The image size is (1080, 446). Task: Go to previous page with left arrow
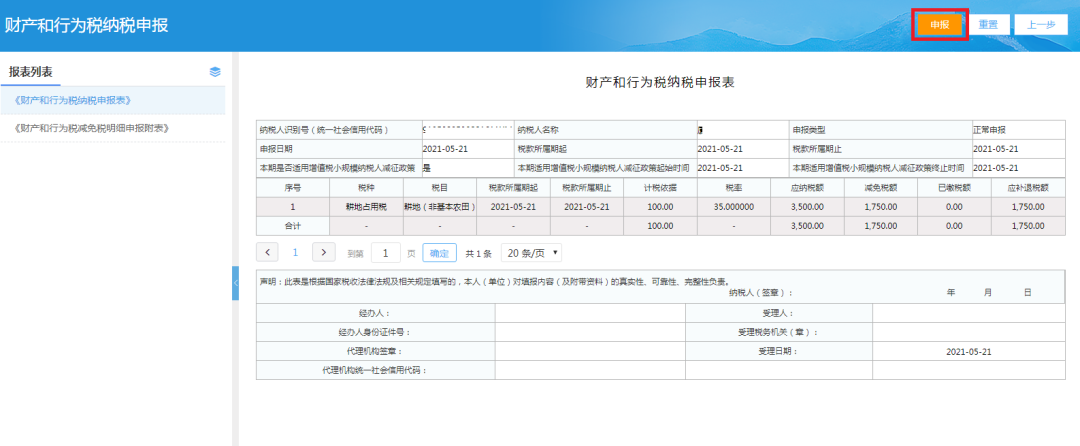pyautogui.click(x=268, y=253)
